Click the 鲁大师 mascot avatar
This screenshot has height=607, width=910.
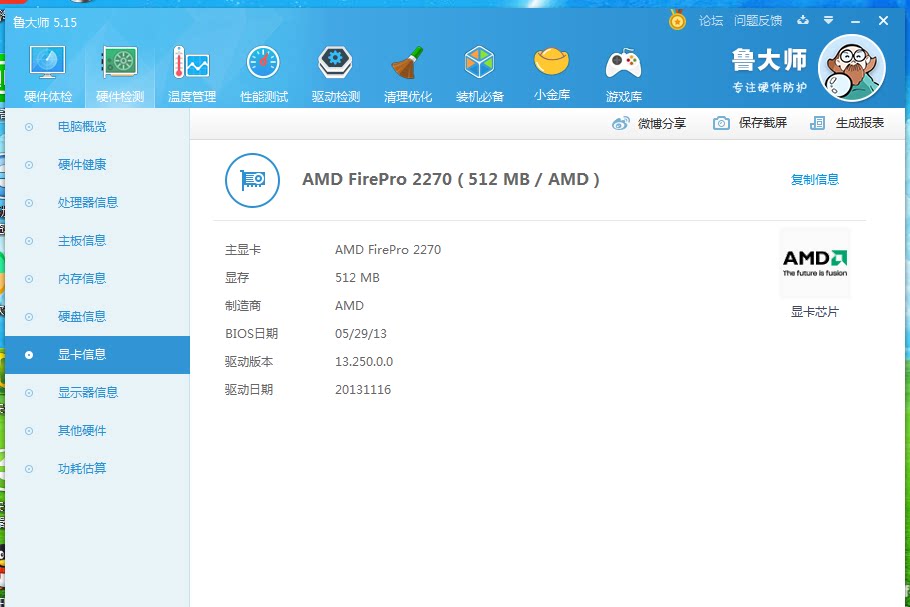point(851,68)
